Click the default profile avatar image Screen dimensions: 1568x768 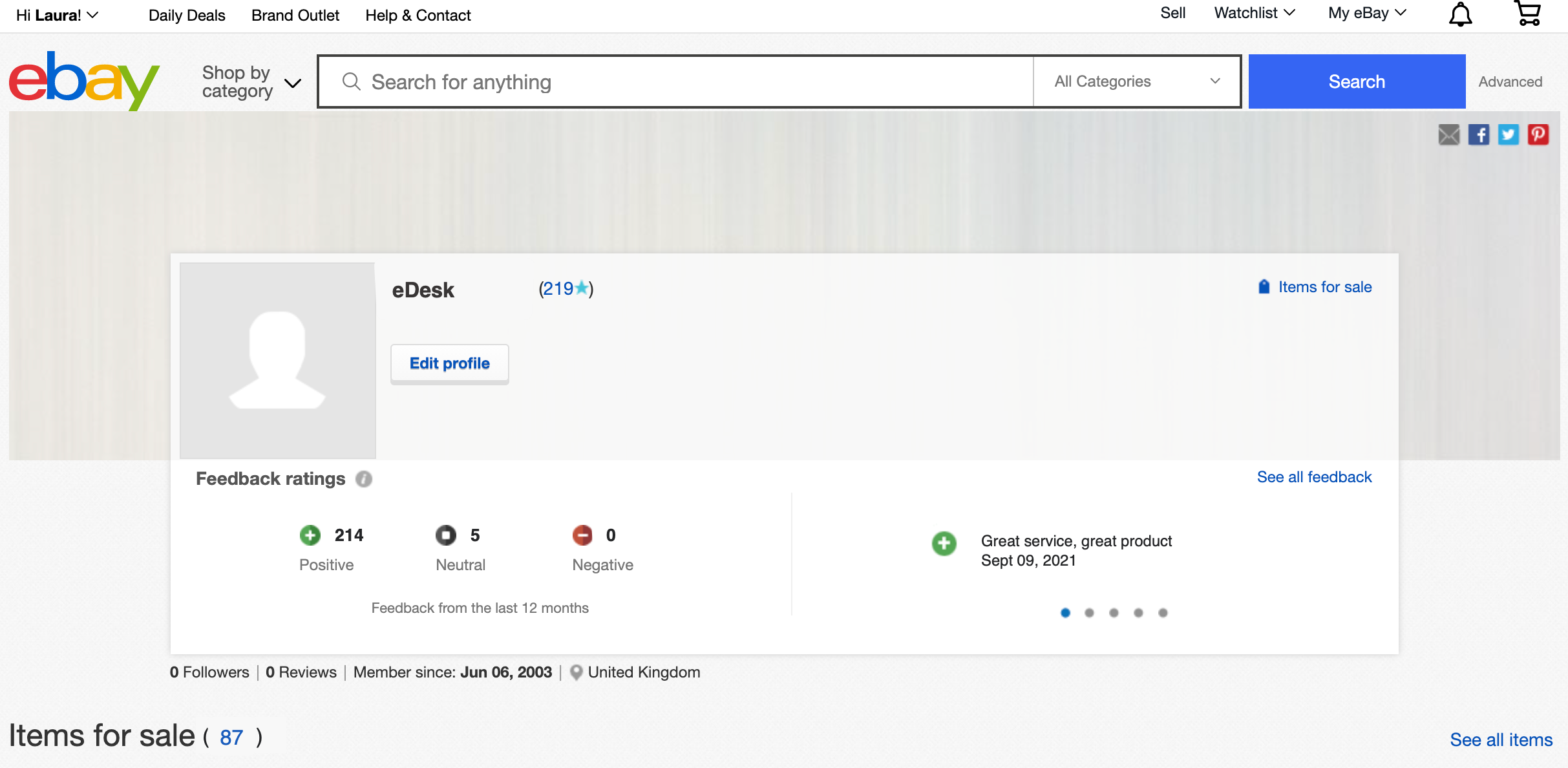[278, 361]
